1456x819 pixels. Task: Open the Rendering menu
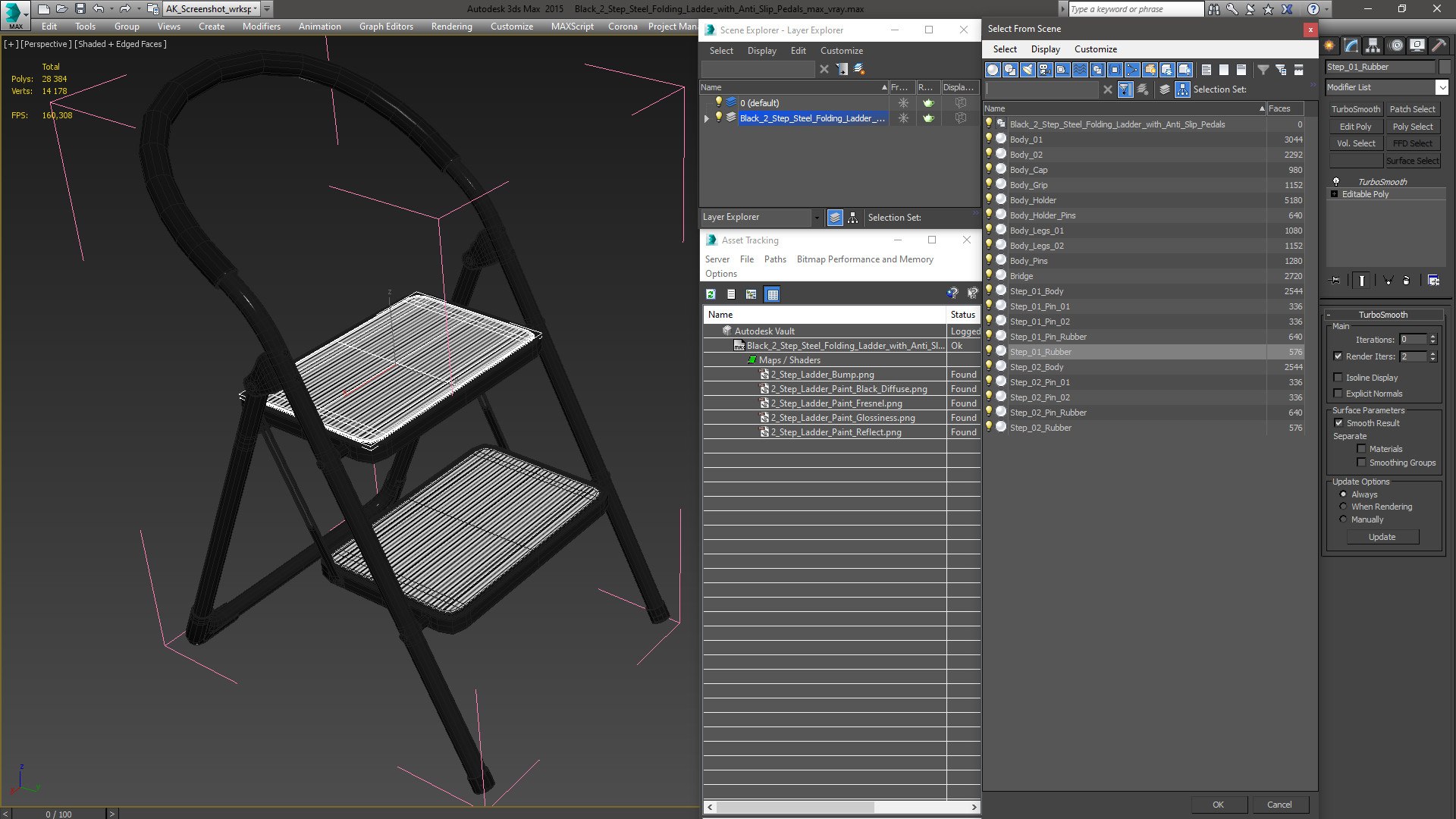point(451,26)
